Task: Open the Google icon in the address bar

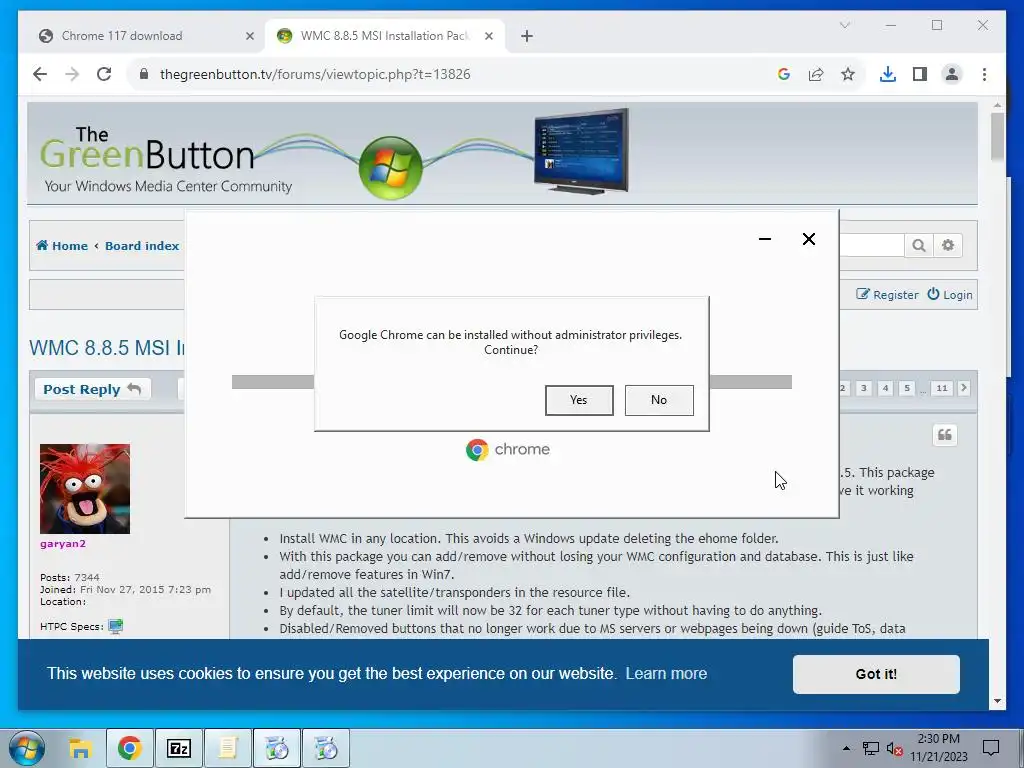Action: click(x=784, y=74)
